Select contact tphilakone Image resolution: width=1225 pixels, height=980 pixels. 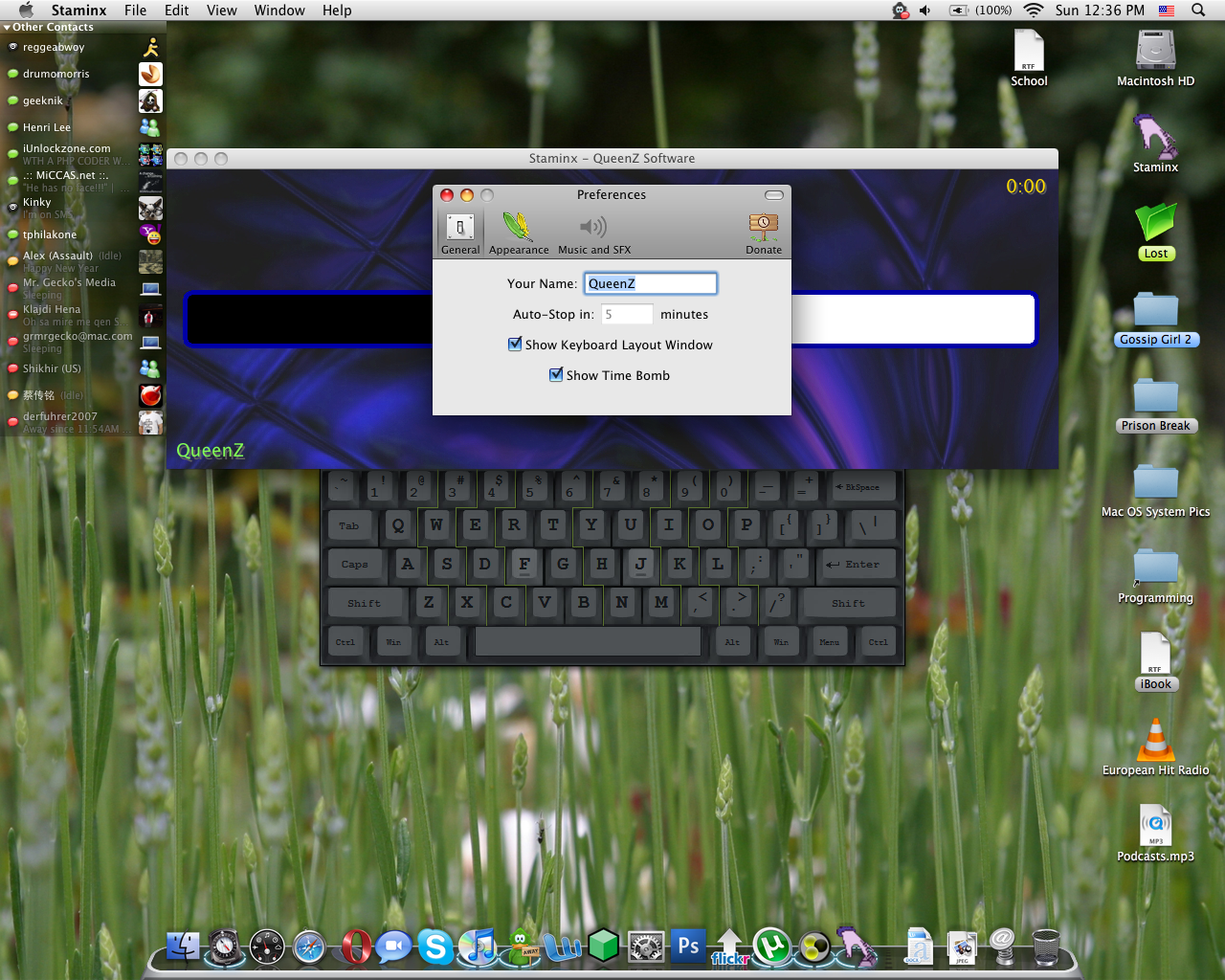(x=83, y=234)
